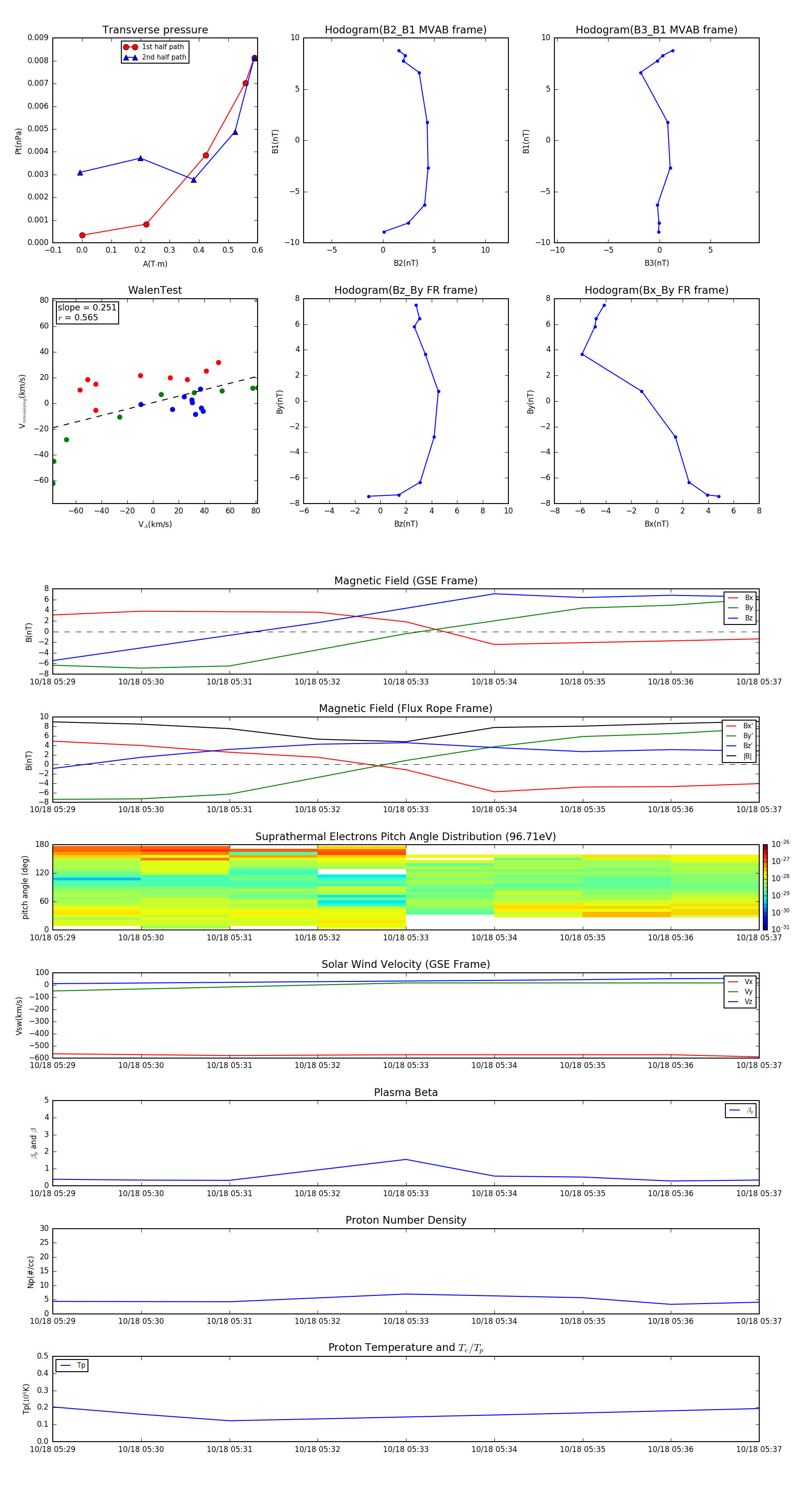
Task: Click the peak of the Plasma Beta curve
Action: (406, 1160)
